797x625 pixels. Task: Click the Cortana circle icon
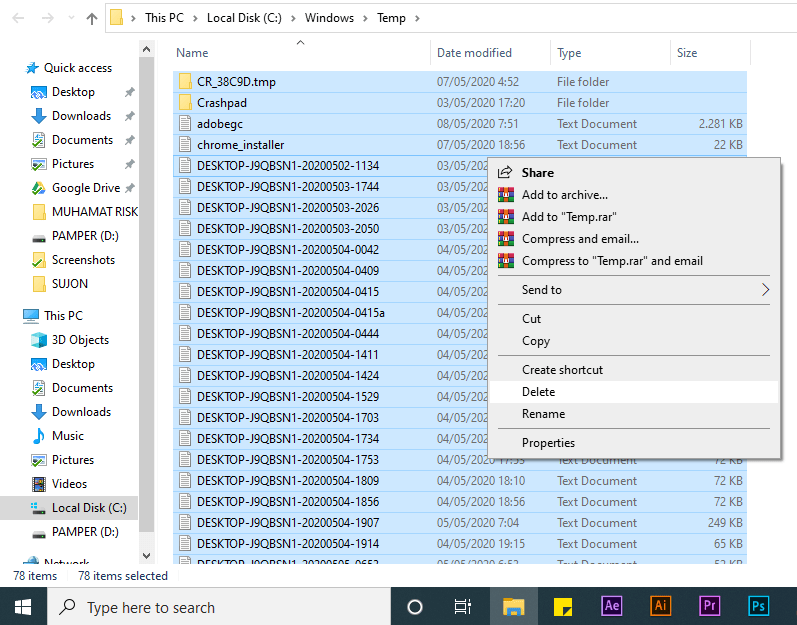415,607
